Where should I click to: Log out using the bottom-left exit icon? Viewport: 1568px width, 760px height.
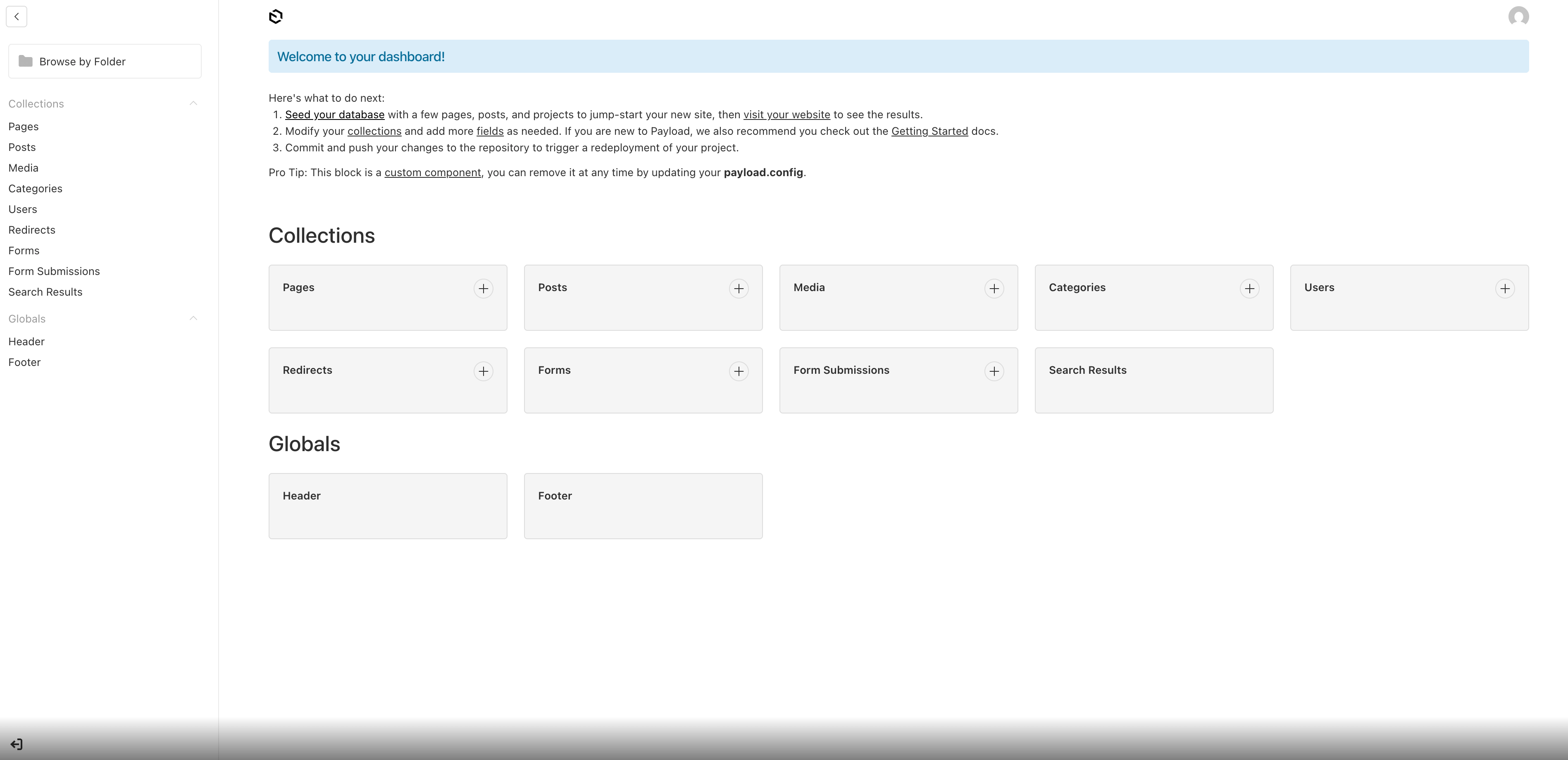16,743
